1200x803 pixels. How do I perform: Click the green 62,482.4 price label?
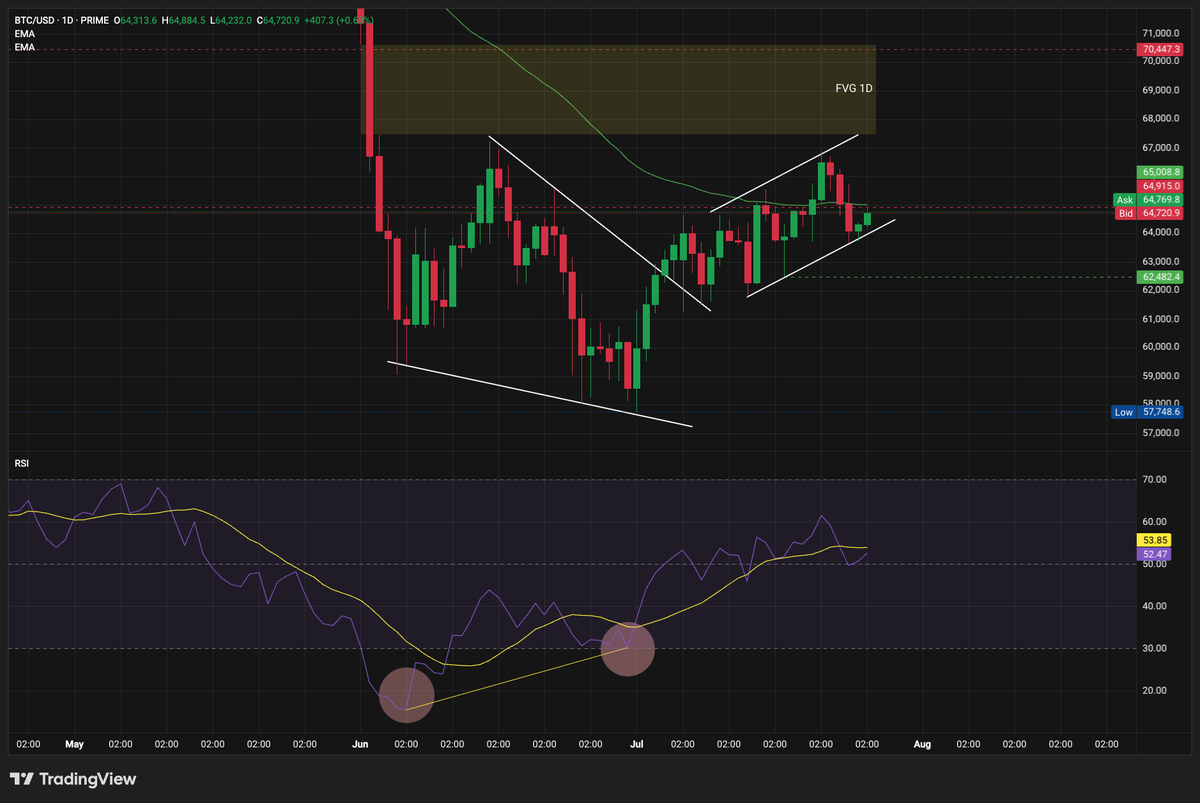(x=1161, y=276)
